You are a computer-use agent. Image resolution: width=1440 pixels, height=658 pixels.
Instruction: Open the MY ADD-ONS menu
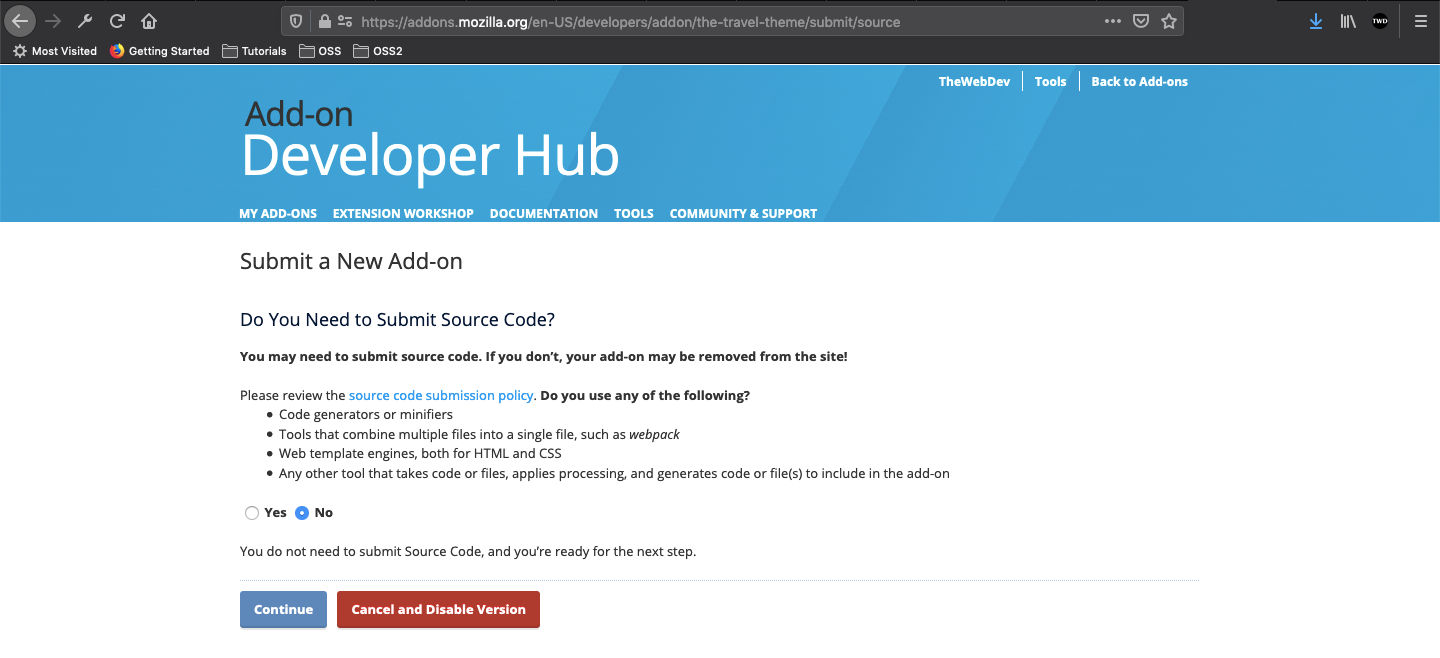278,213
